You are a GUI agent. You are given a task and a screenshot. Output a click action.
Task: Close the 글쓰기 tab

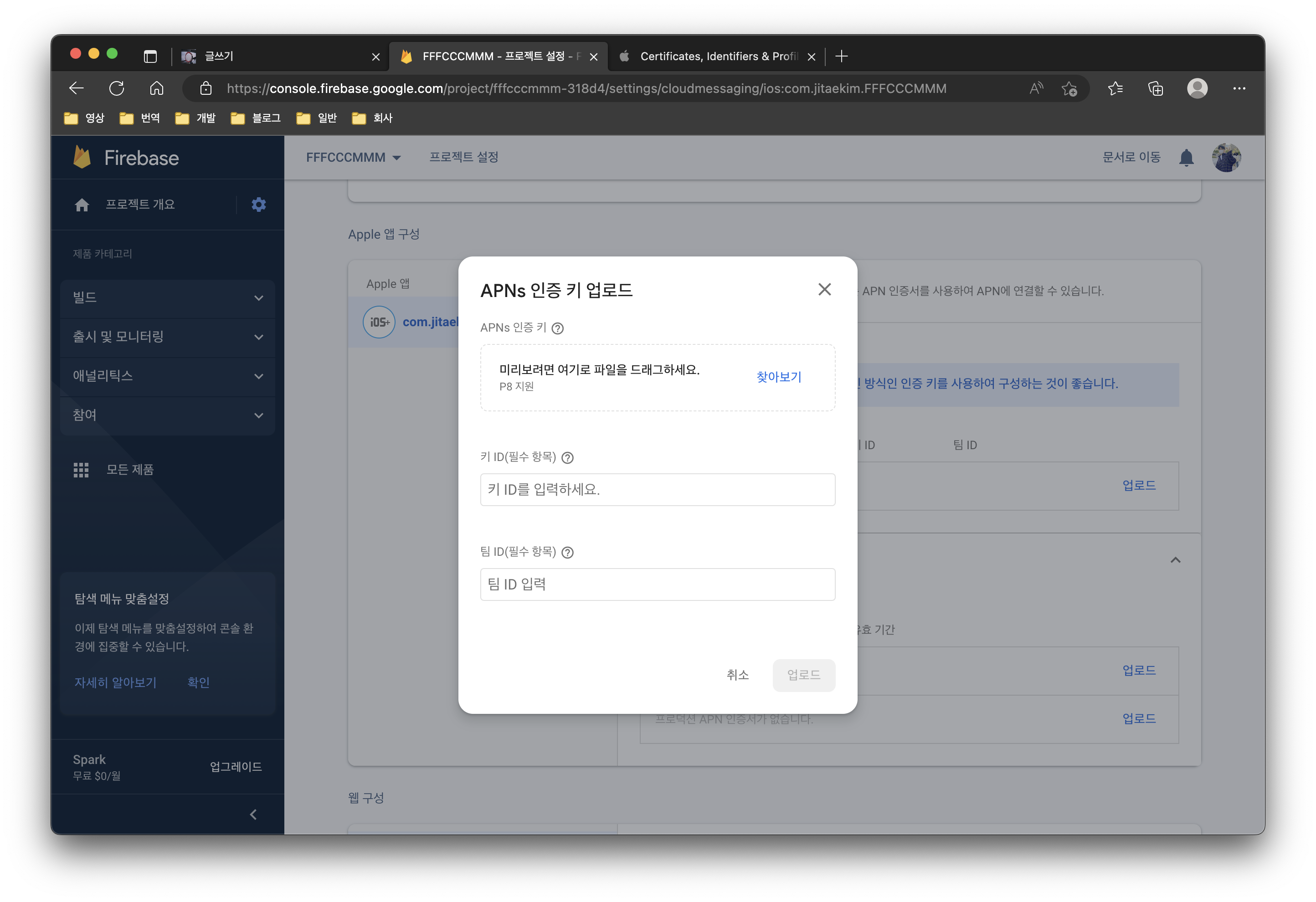[375, 56]
